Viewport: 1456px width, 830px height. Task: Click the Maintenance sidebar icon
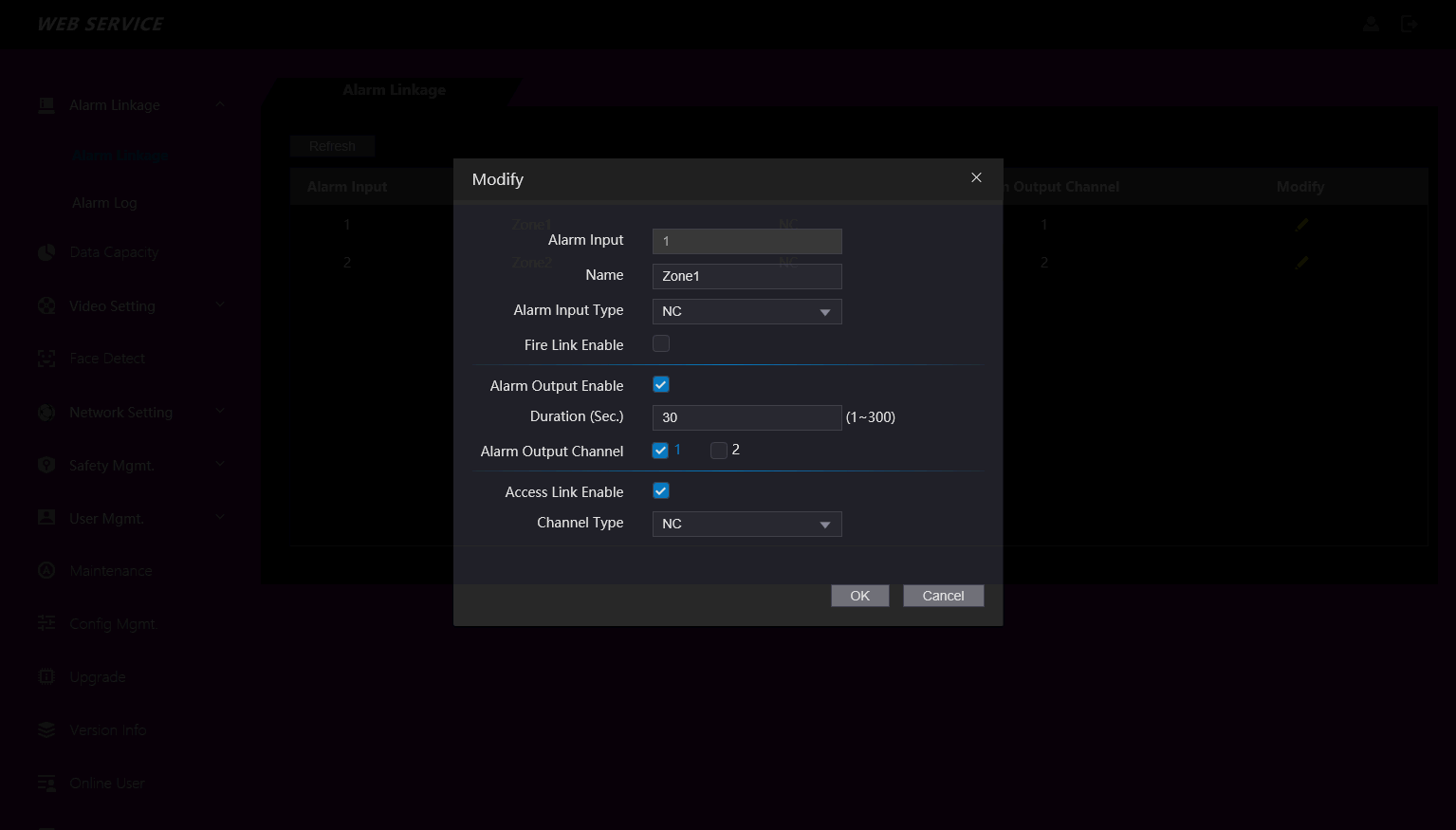(x=46, y=570)
